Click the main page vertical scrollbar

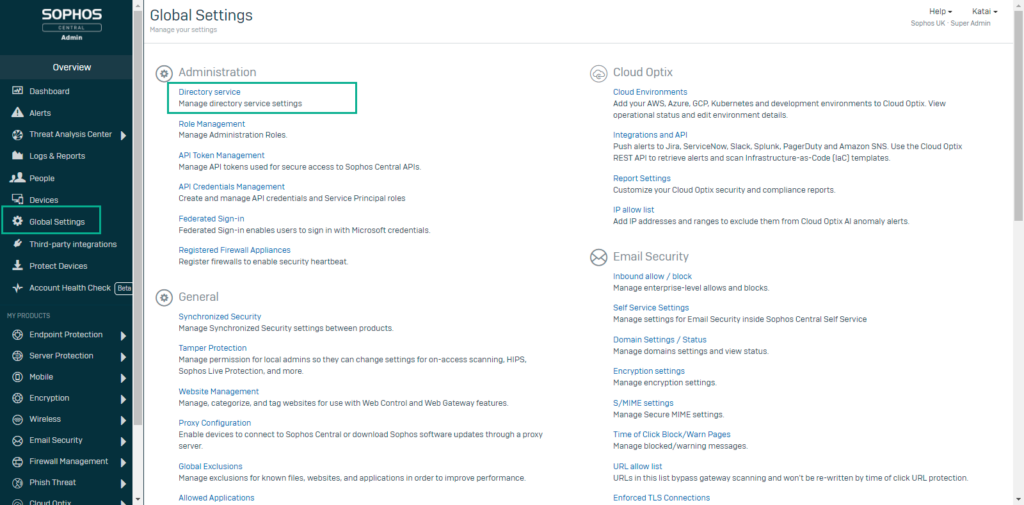[1018, 150]
